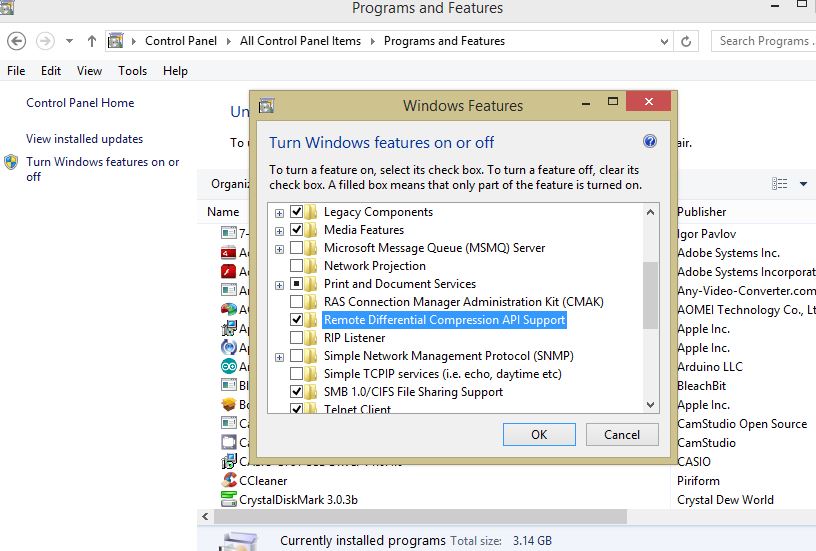Select CrystalDiskMark 3.0.3b entry
816x551 pixels.
pos(298,500)
